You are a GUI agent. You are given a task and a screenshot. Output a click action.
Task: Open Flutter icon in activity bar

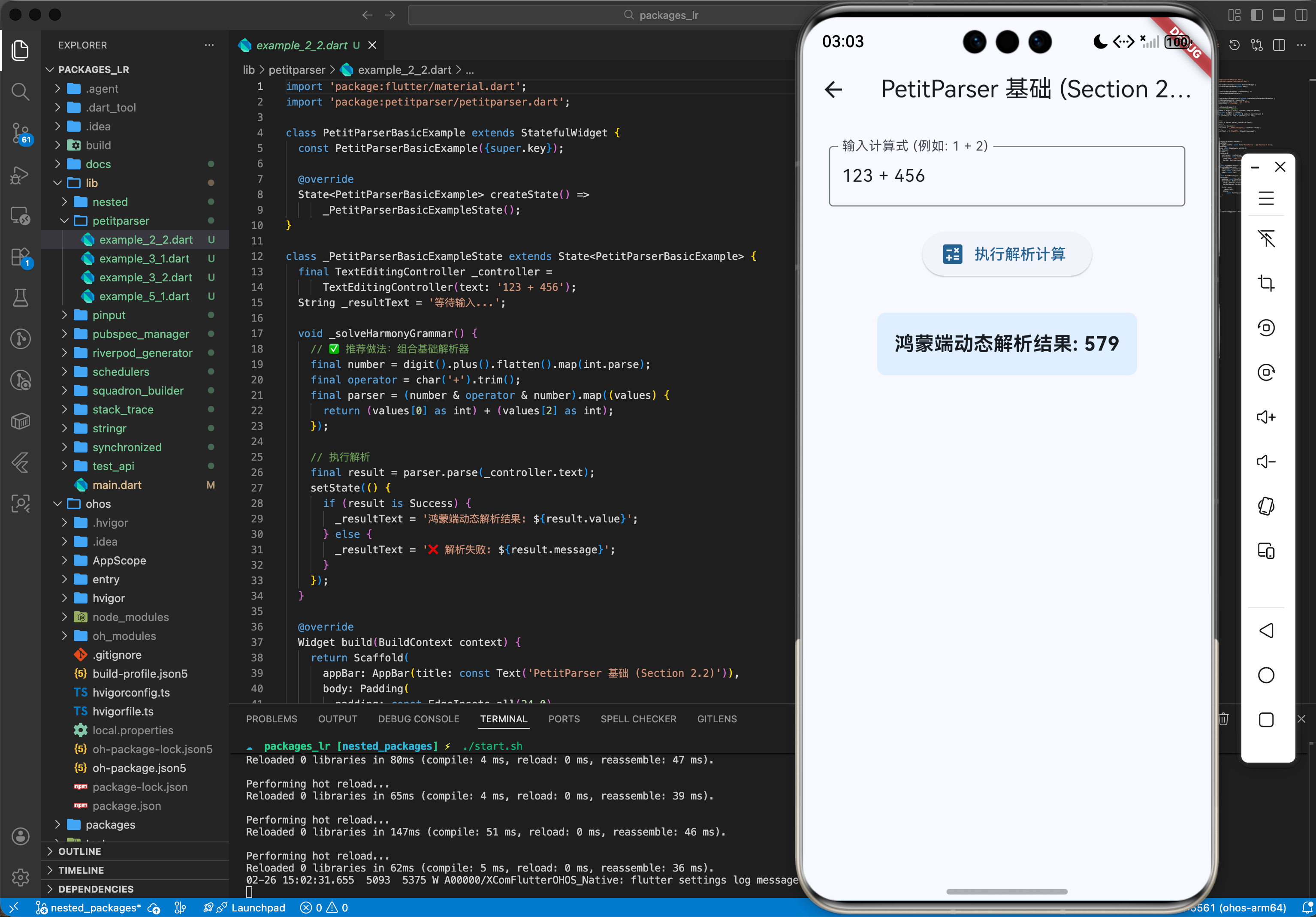(21, 462)
